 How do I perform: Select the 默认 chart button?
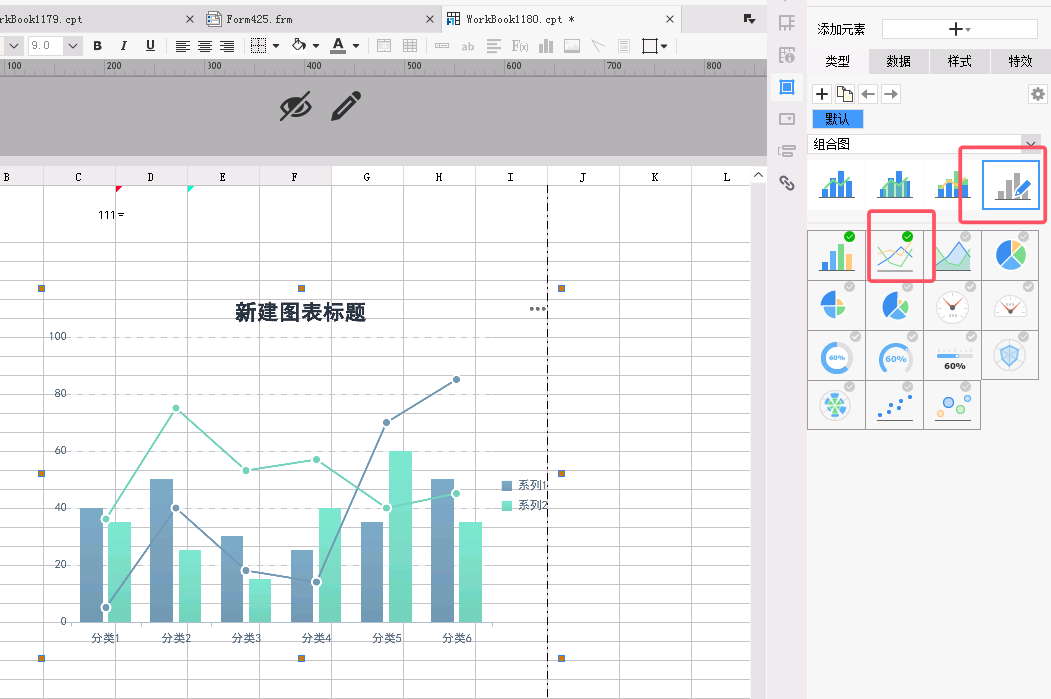click(838, 119)
